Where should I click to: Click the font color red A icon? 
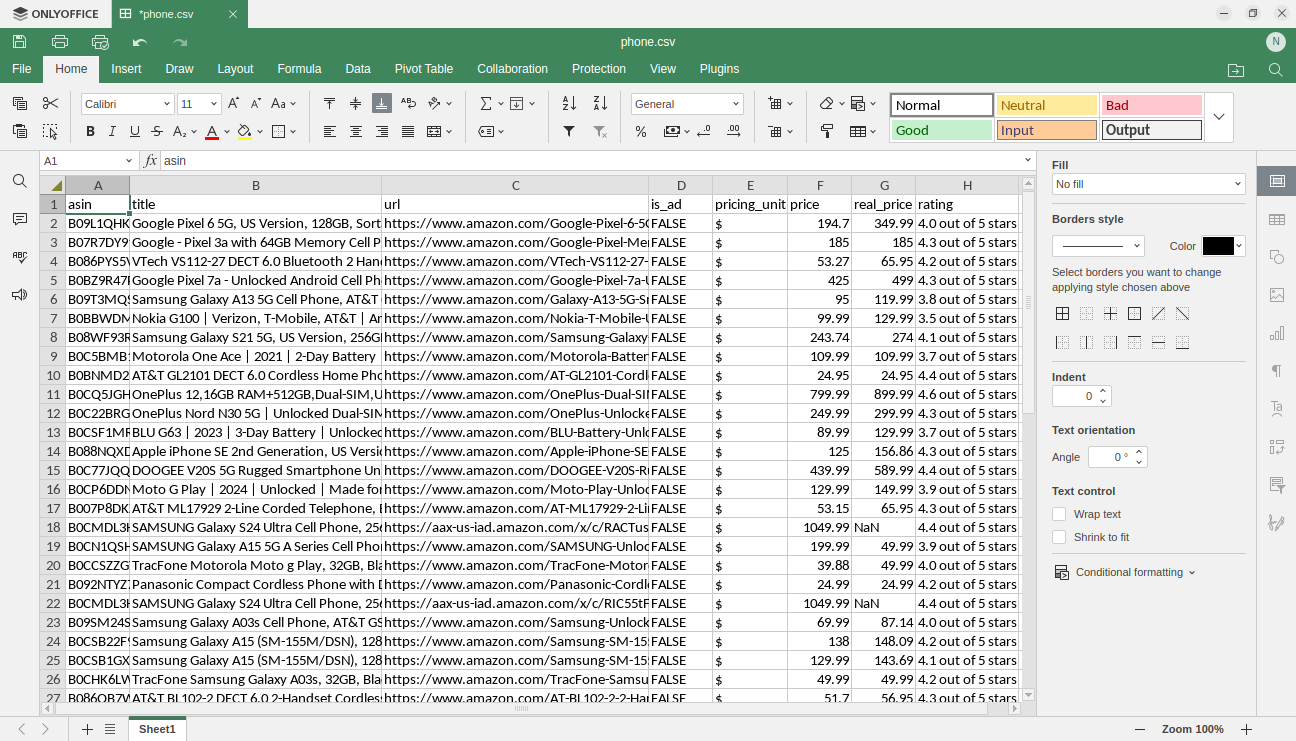[x=212, y=131]
